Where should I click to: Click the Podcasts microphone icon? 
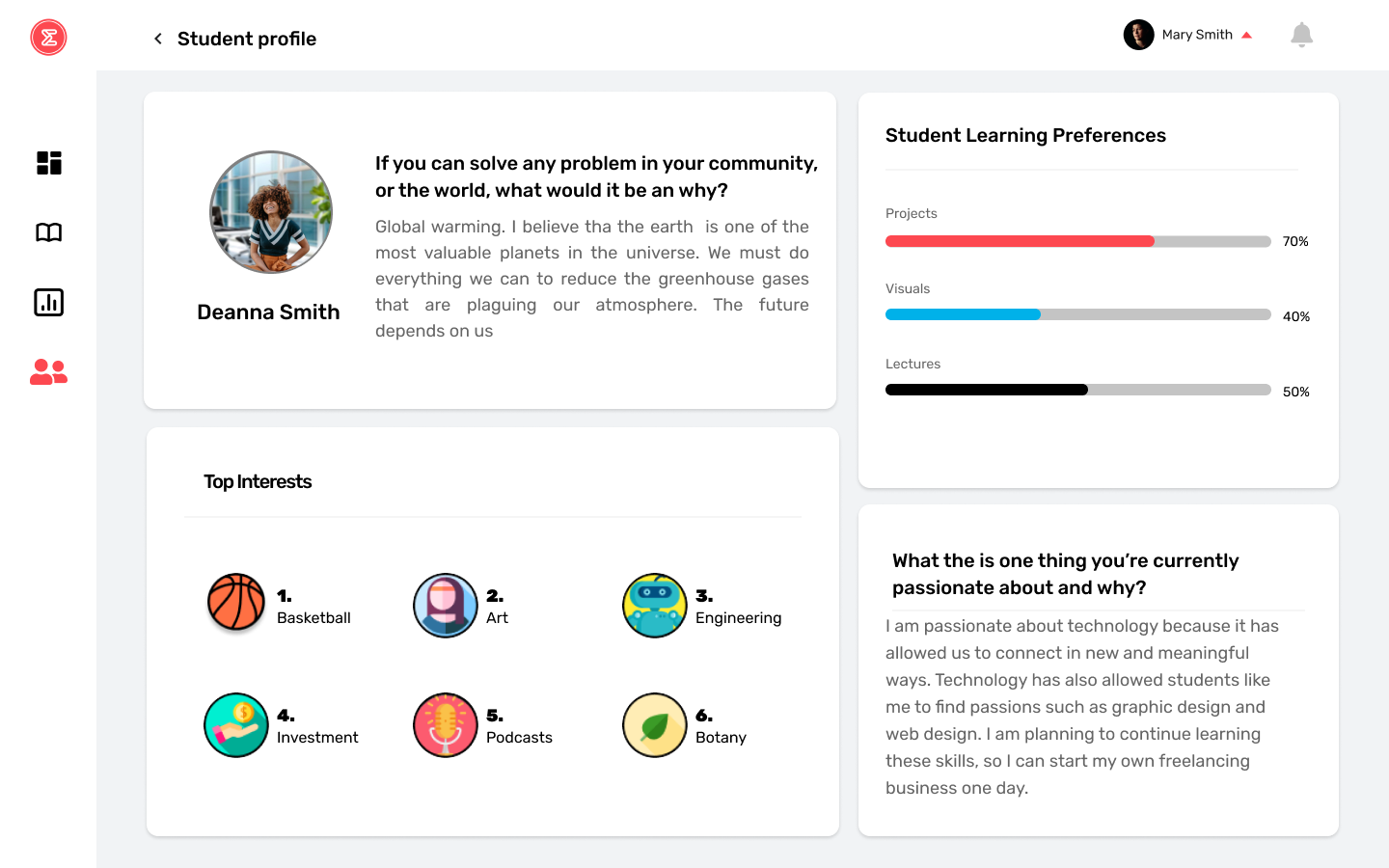point(446,725)
